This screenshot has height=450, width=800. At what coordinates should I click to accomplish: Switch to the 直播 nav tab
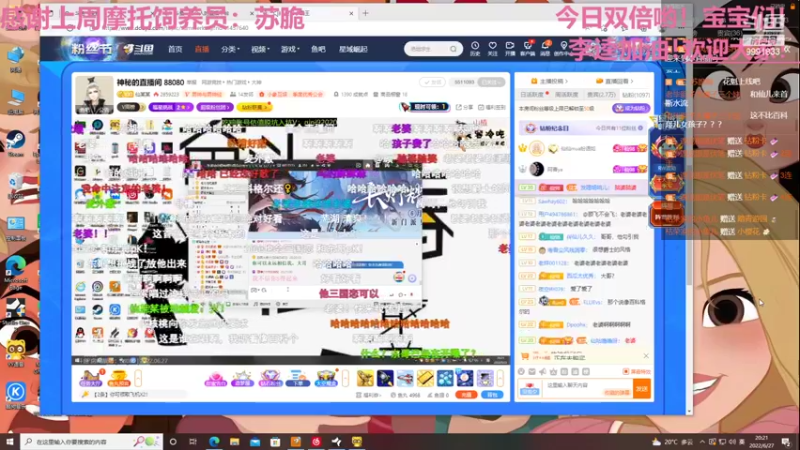pos(202,49)
